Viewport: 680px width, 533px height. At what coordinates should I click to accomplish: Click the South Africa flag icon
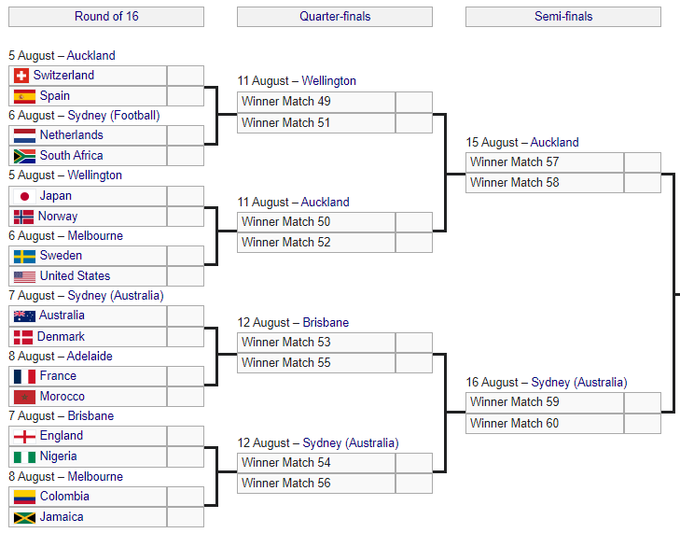[x=24, y=156]
